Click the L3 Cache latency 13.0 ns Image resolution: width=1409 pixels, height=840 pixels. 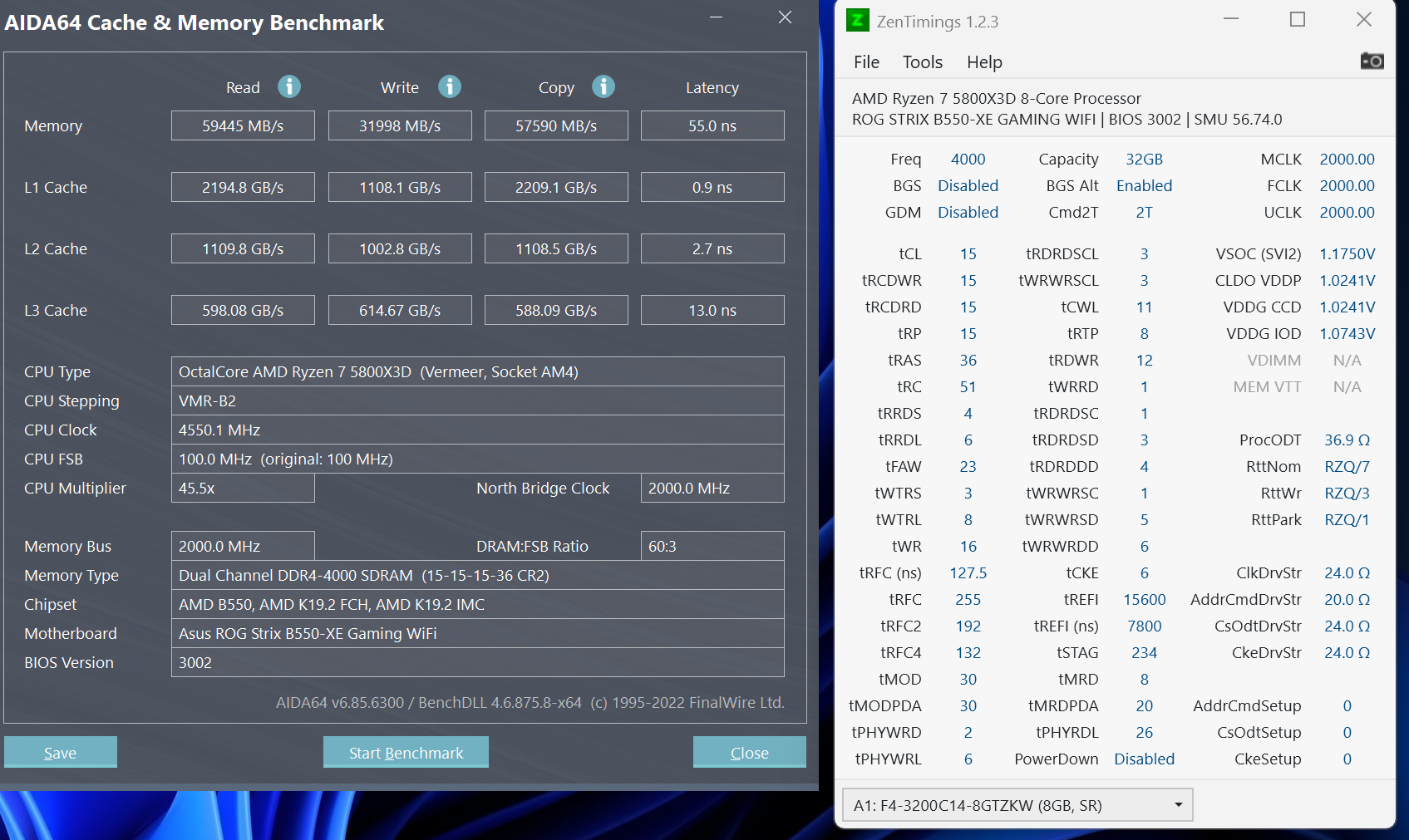point(712,310)
